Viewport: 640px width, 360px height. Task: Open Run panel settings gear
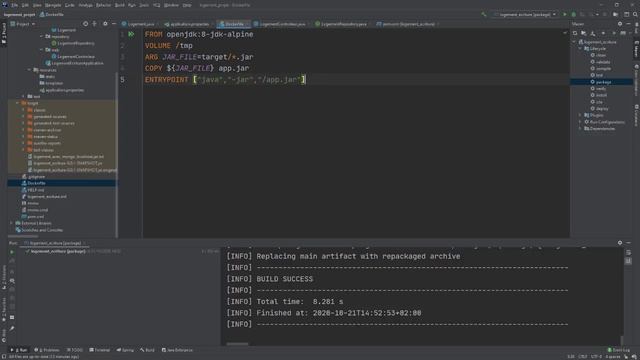tap(620, 243)
